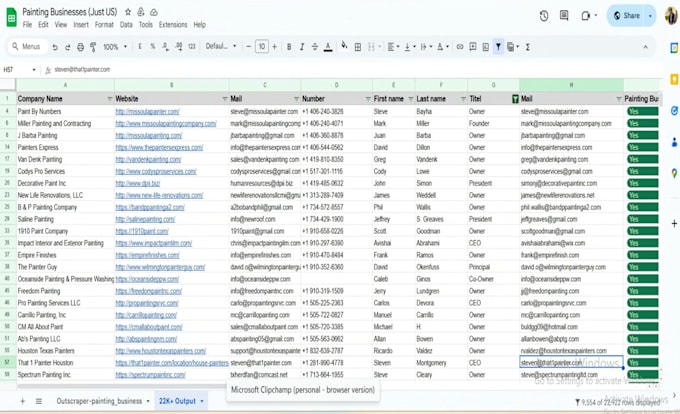The height and width of the screenshot is (414, 680).
Task: Open the Edit menu
Action: pyautogui.click(x=43, y=25)
